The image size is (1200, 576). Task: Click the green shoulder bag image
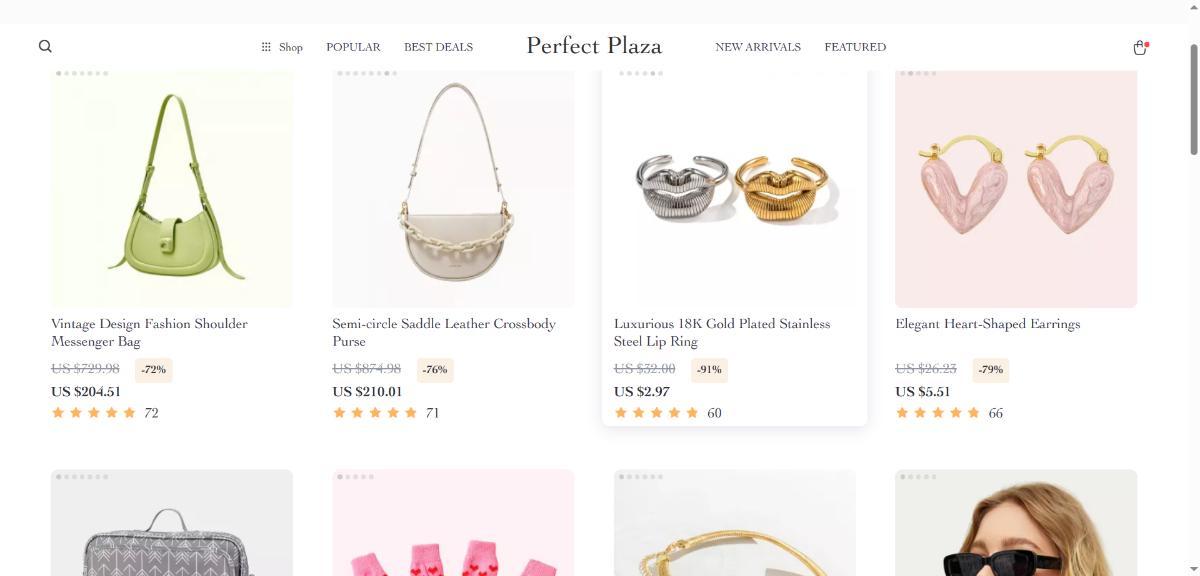172,188
